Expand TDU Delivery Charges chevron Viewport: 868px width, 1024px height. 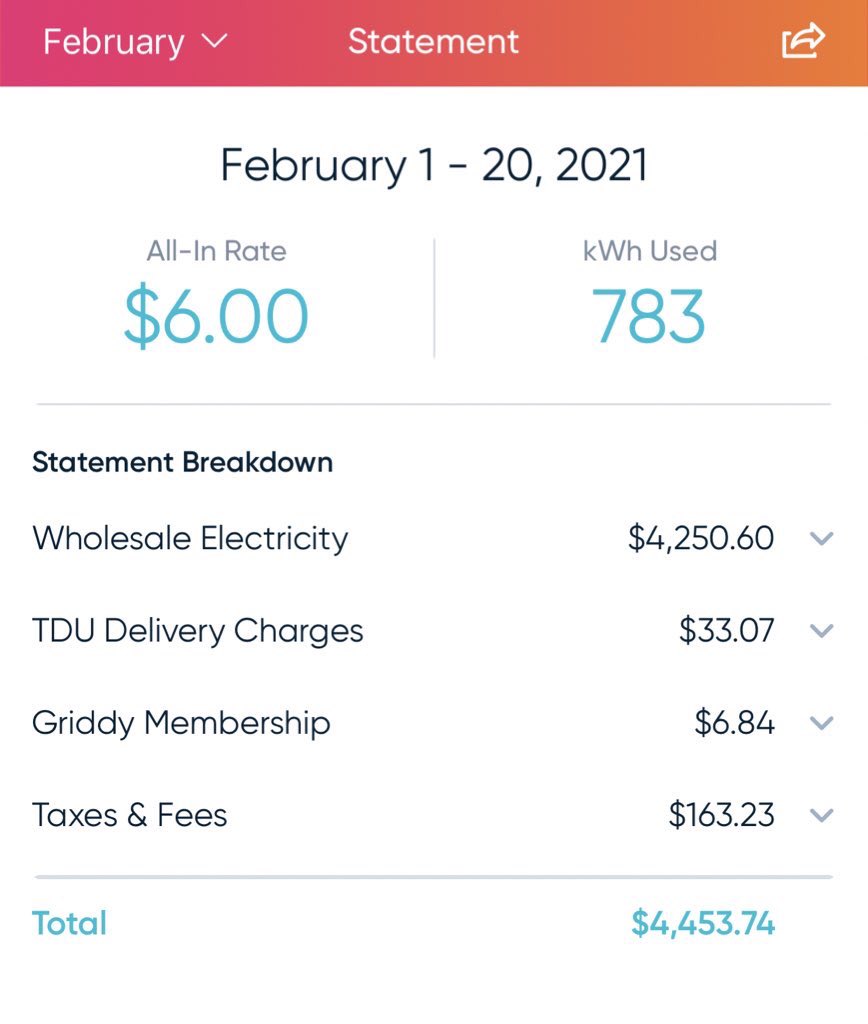821,630
